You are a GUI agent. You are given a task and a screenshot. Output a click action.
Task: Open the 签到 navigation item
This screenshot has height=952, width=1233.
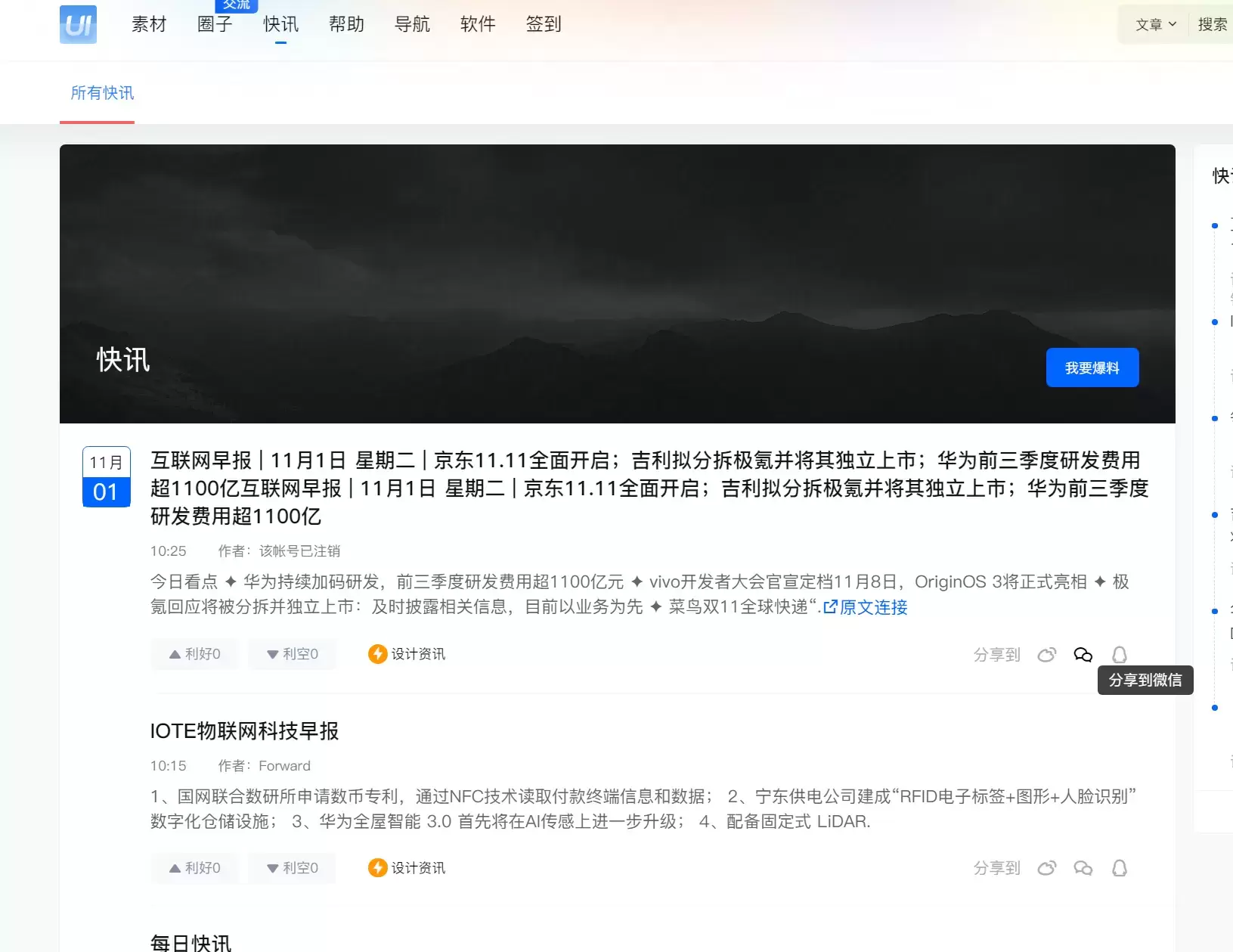[x=544, y=24]
